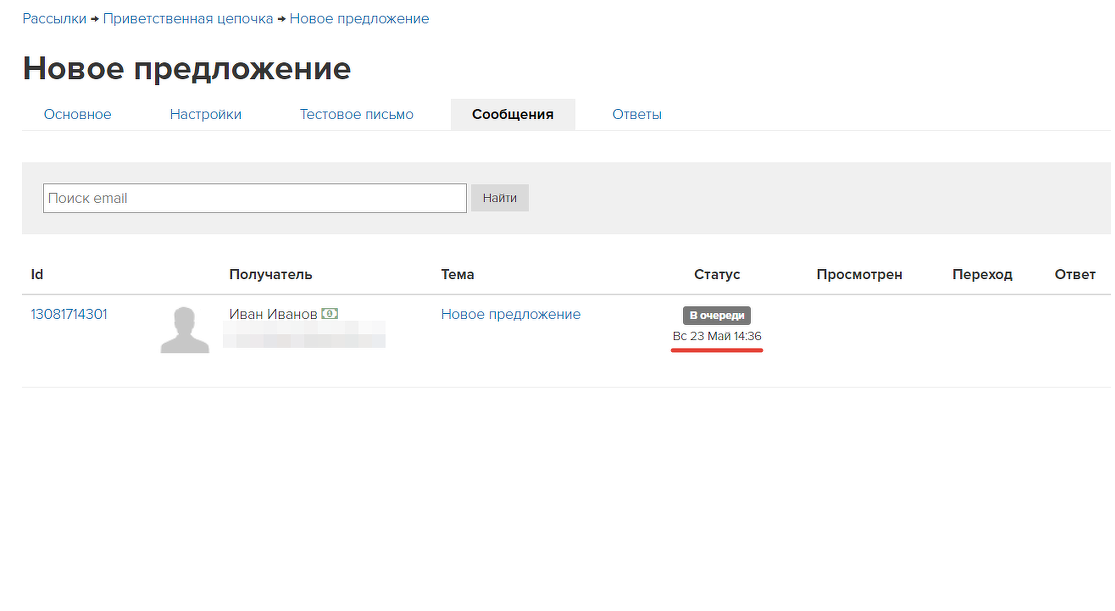
Task: Click the green money icon beside Иван Иванов
Action: tap(330, 314)
